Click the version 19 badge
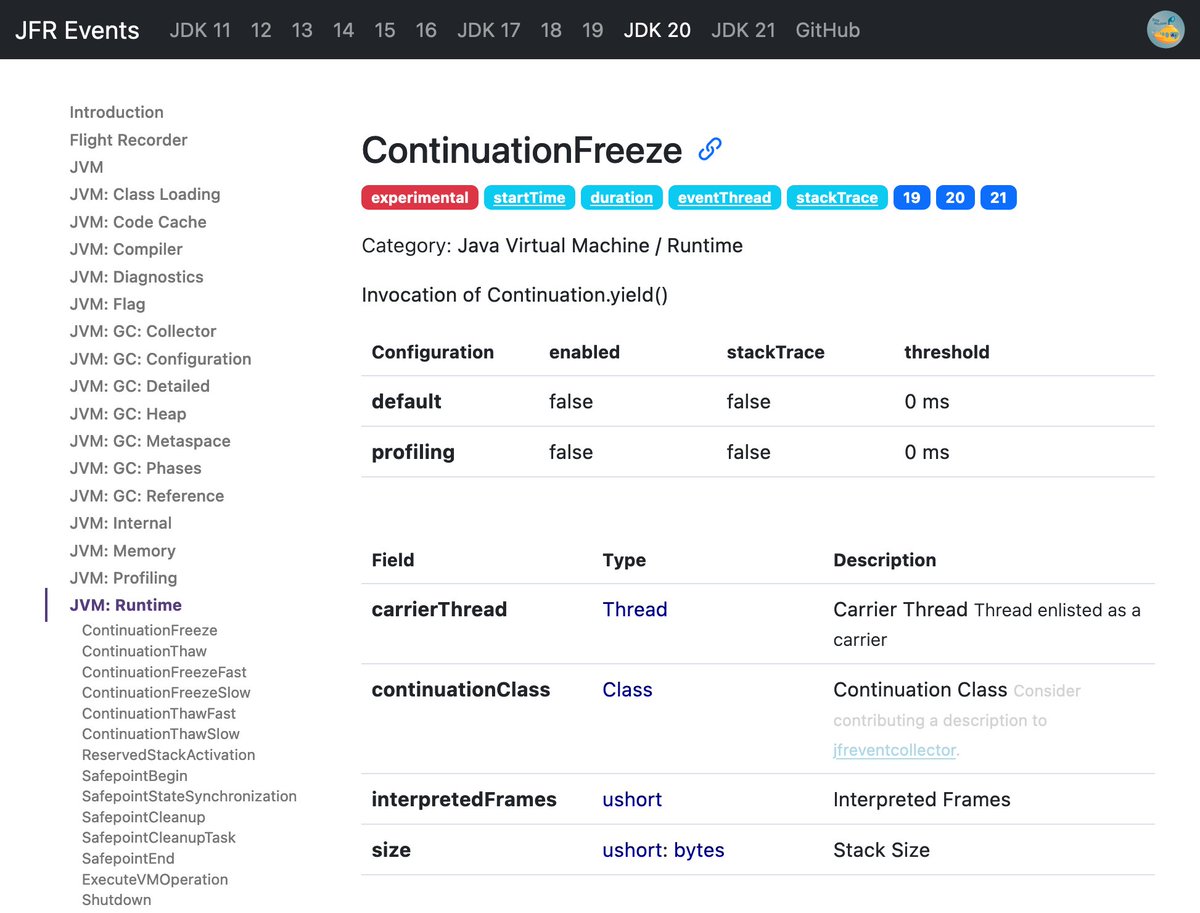The width and height of the screenshot is (1200, 913). (911, 198)
